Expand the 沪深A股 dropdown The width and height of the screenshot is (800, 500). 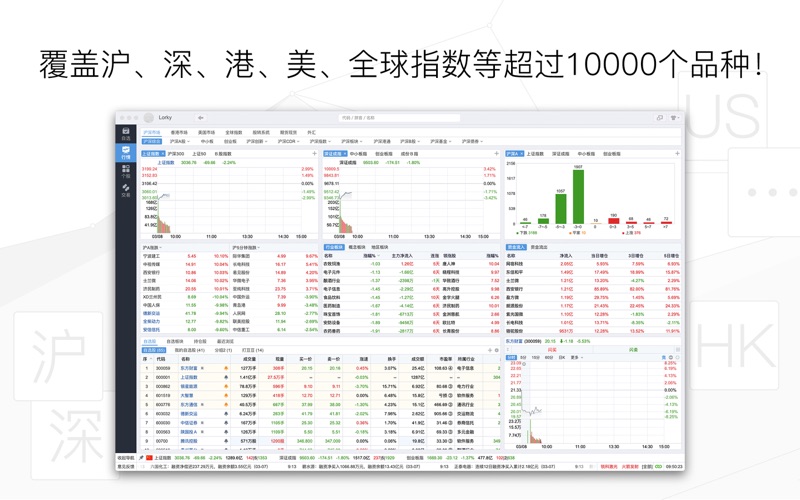180,141
